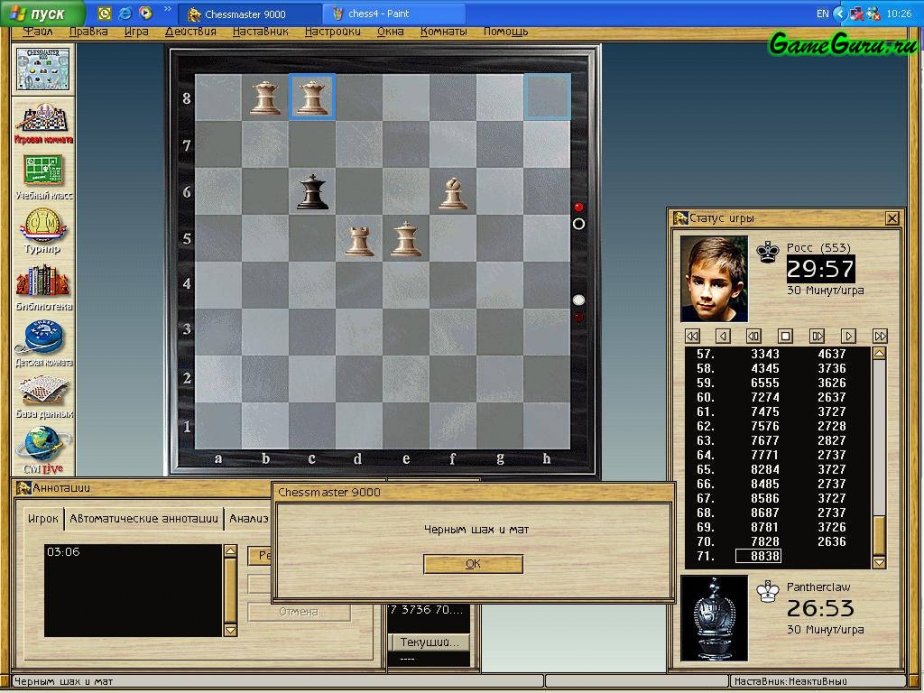Select the white bishop on f6
The height and width of the screenshot is (693, 924).
453,193
